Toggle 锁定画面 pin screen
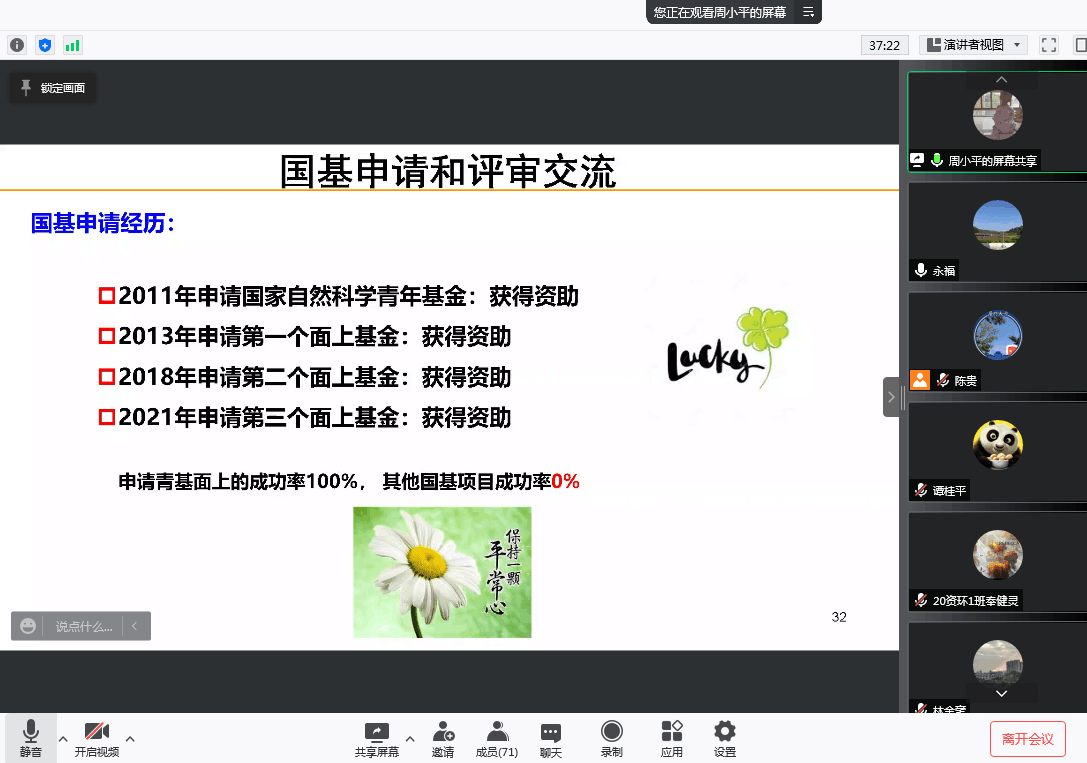1087x763 pixels. [53, 88]
